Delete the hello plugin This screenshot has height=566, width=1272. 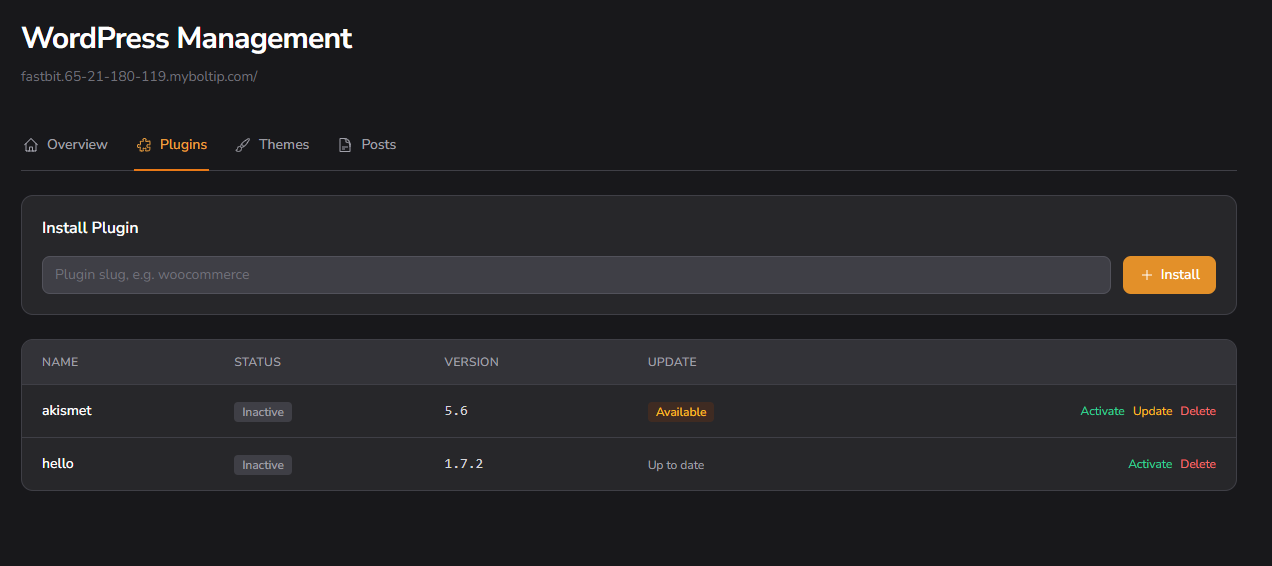pyautogui.click(x=1198, y=464)
